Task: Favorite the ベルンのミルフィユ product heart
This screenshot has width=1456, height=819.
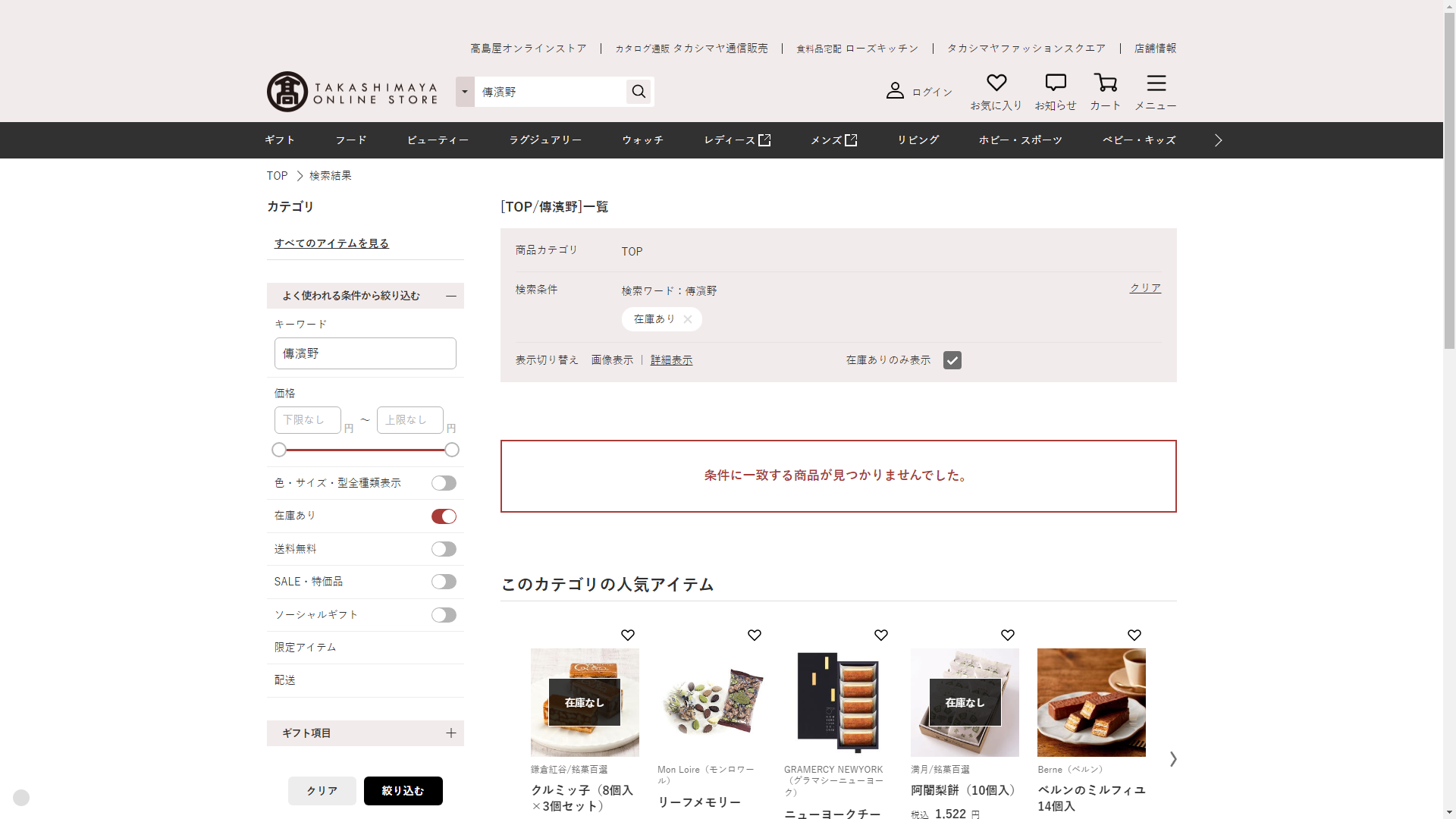Action: [1134, 635]
